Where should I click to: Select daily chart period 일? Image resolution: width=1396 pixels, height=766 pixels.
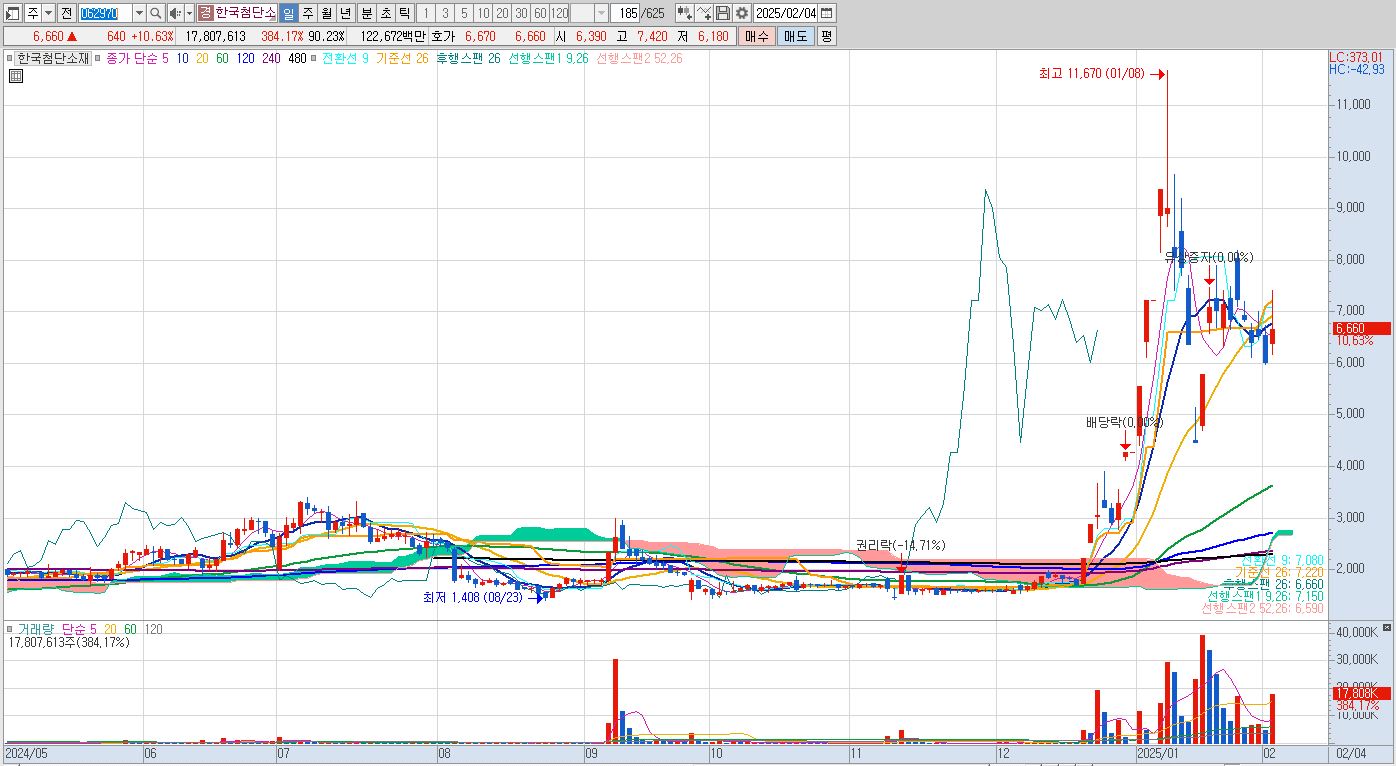click(288, 13)
